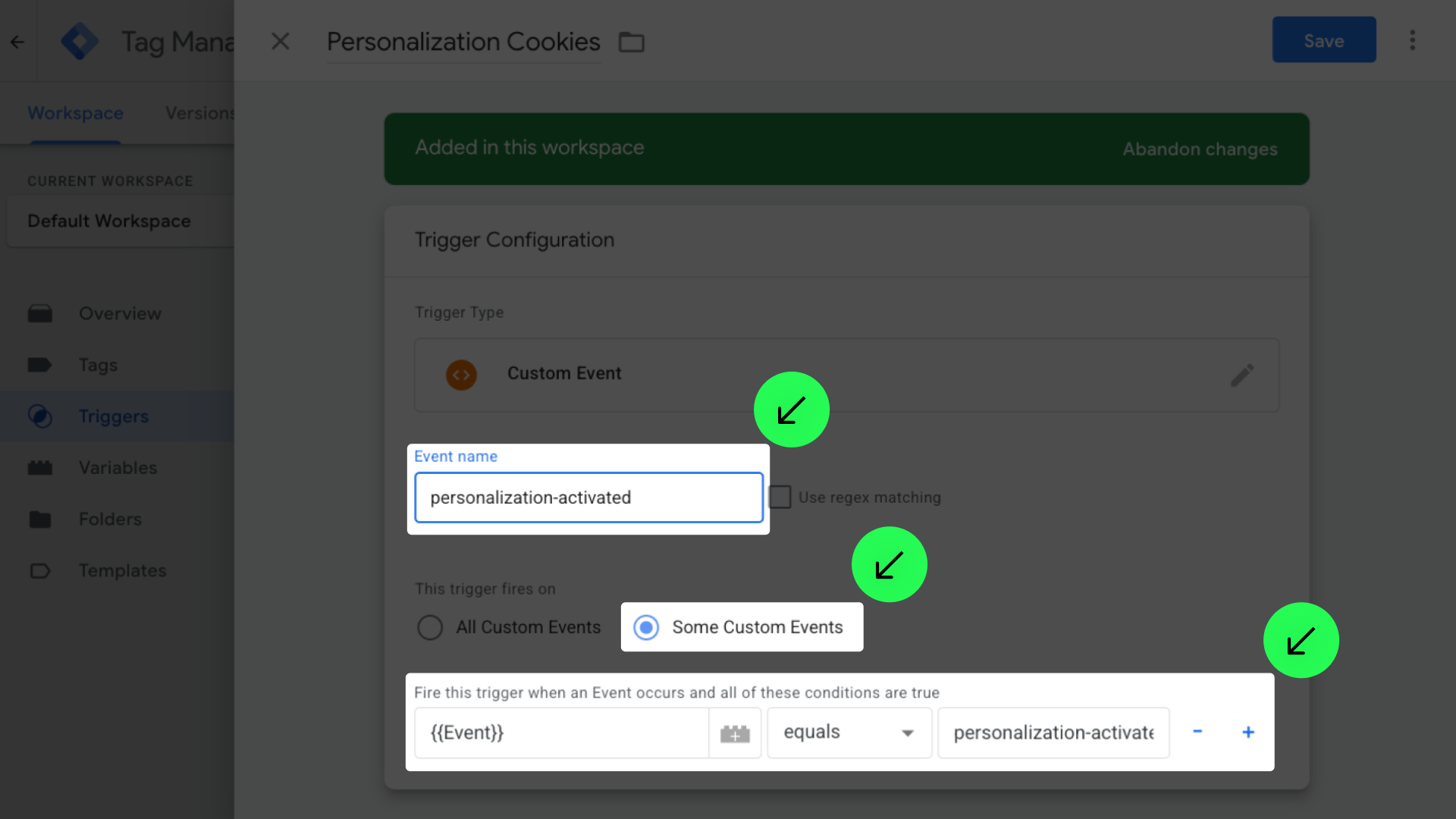Edit the Custom Event trigger type with pencil icon
Viewport: 1456px width, 819px height.
(x=1242, y=375)
